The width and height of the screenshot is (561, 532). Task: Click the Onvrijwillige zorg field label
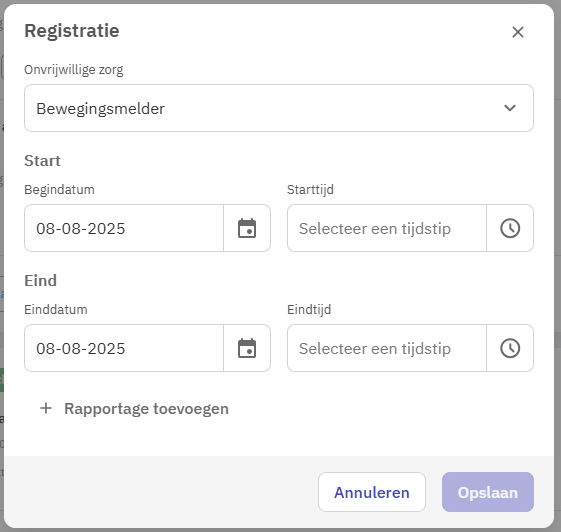tap(74, 69)
